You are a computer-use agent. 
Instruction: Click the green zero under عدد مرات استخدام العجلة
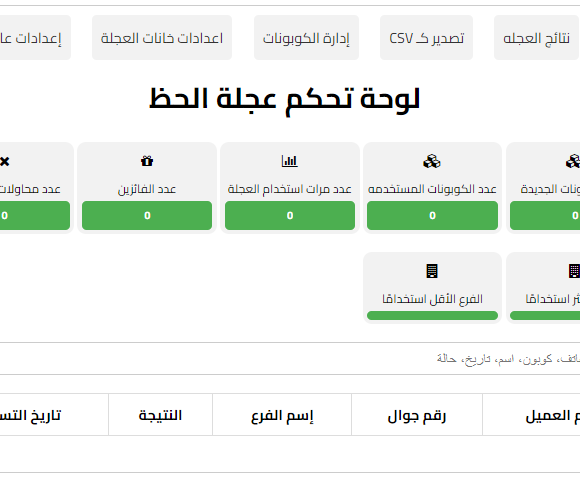tap(290, 216)
